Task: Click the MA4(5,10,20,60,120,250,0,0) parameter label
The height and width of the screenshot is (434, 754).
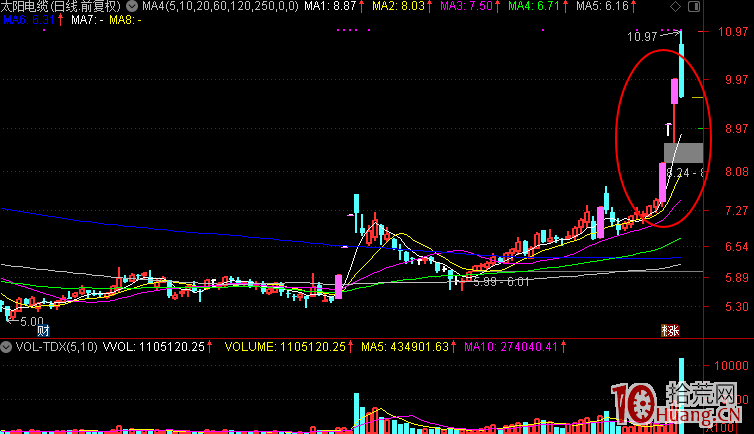Action: point(220,6)
